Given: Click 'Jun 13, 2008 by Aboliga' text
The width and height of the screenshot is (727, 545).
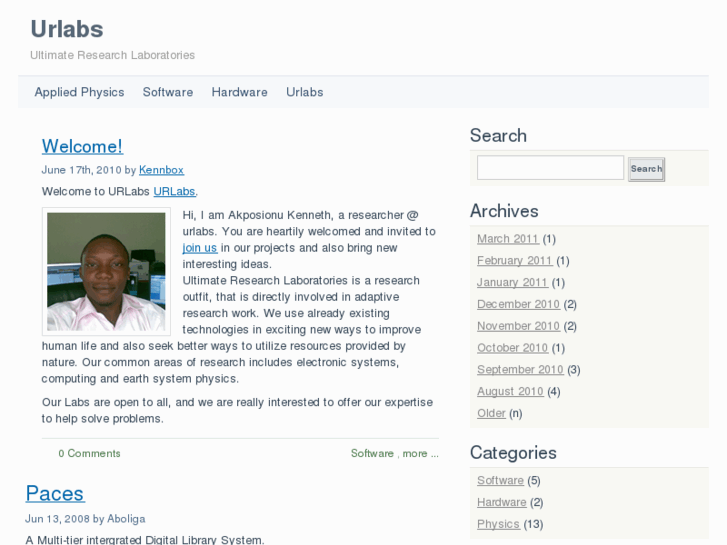Looking at the screenshot, I should [85, 519].
